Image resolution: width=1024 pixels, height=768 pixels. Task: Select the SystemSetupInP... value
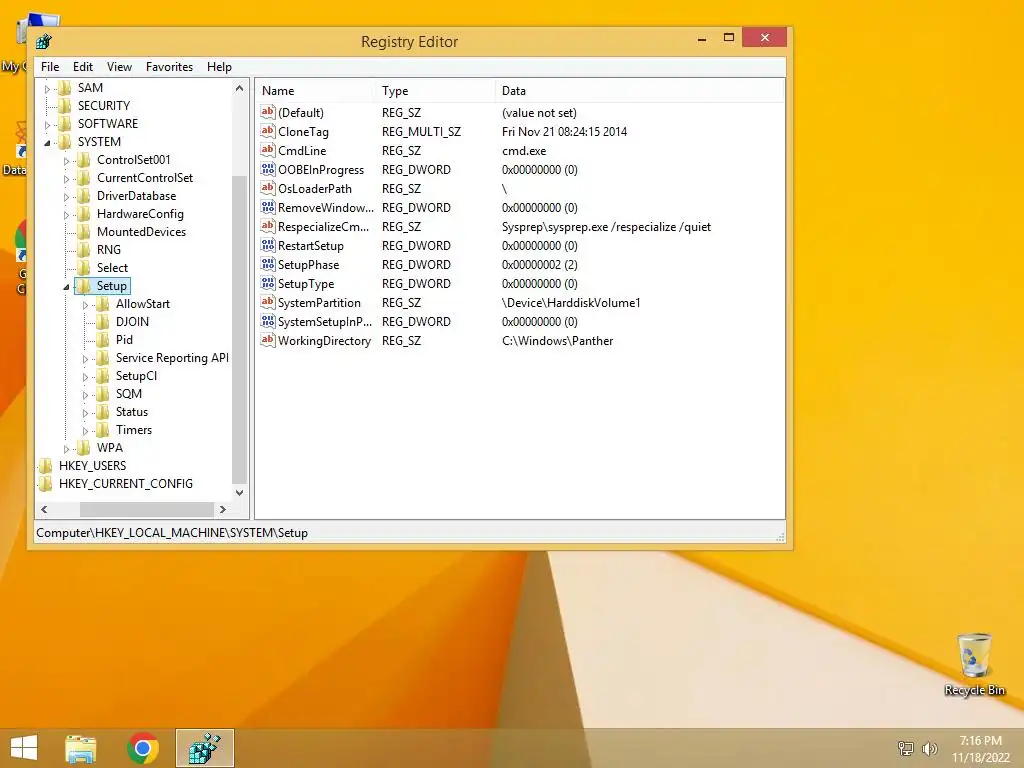(x=325, y=321)
